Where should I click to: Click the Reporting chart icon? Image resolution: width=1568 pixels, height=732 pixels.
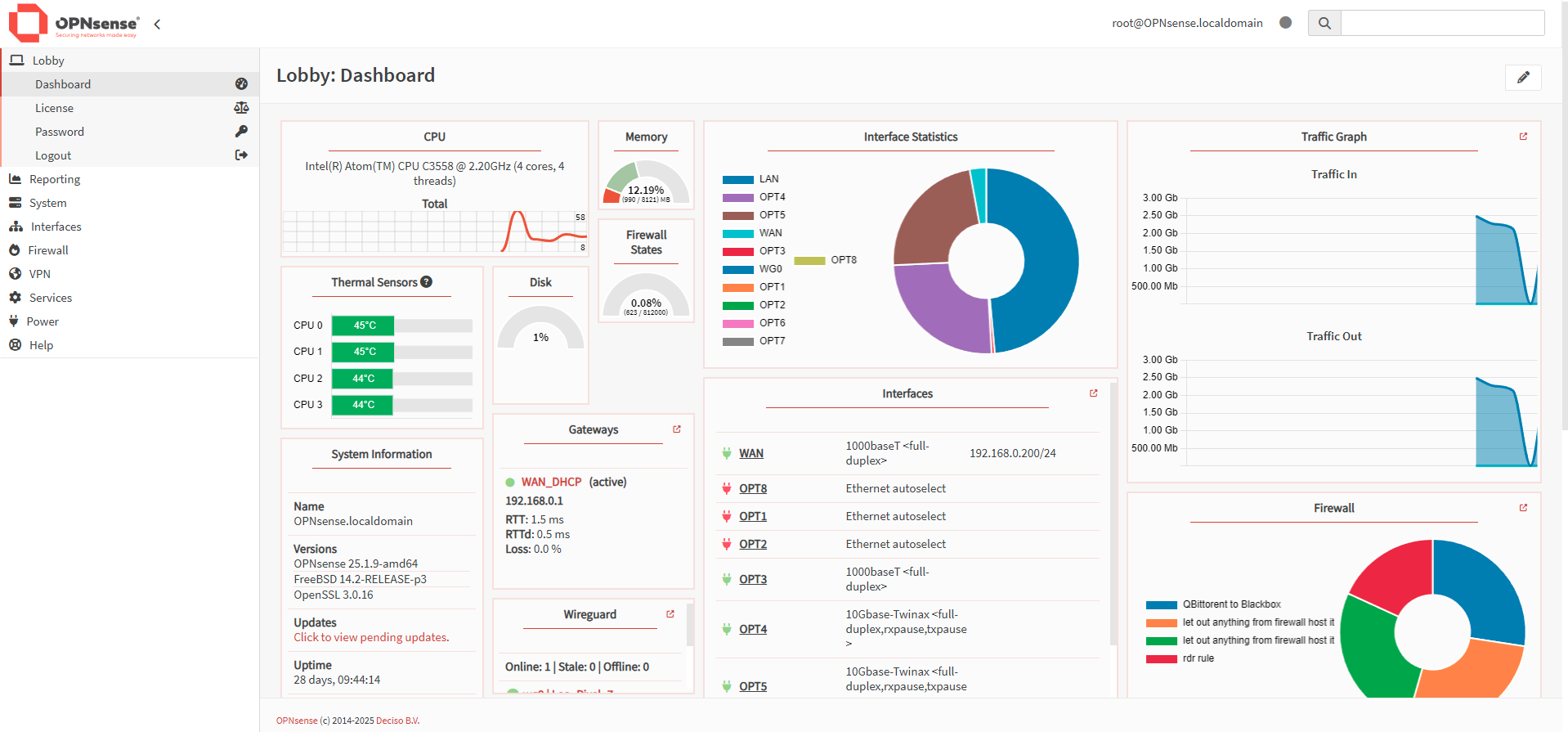[15, 179]
